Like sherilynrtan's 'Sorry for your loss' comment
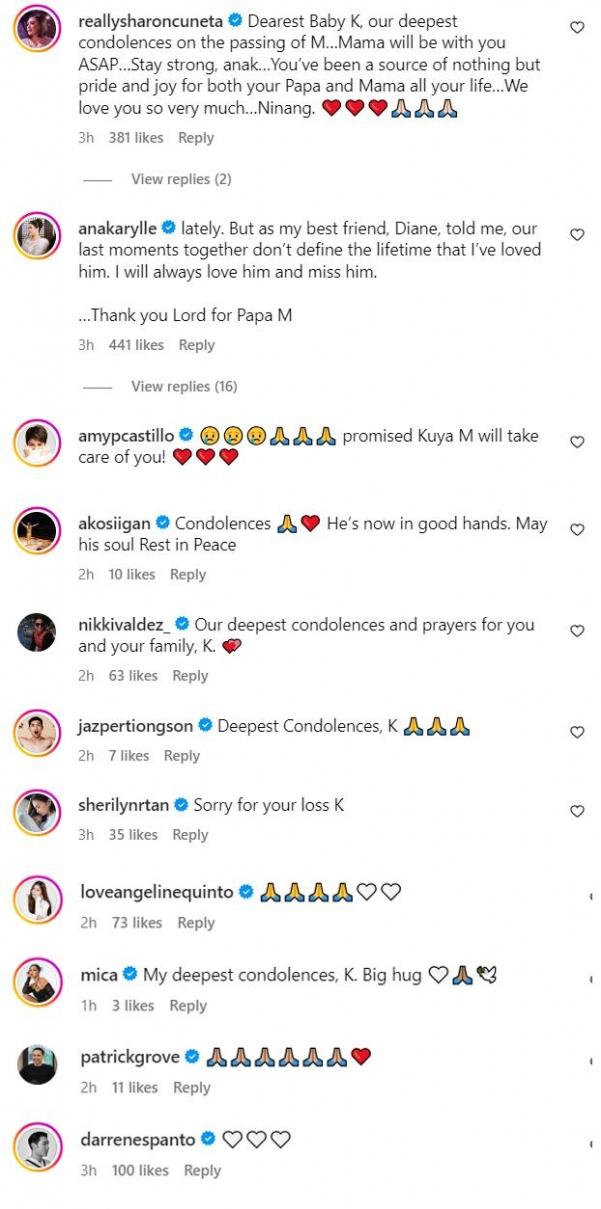Viewport: 601px width, 1209px height. point(576,811)
